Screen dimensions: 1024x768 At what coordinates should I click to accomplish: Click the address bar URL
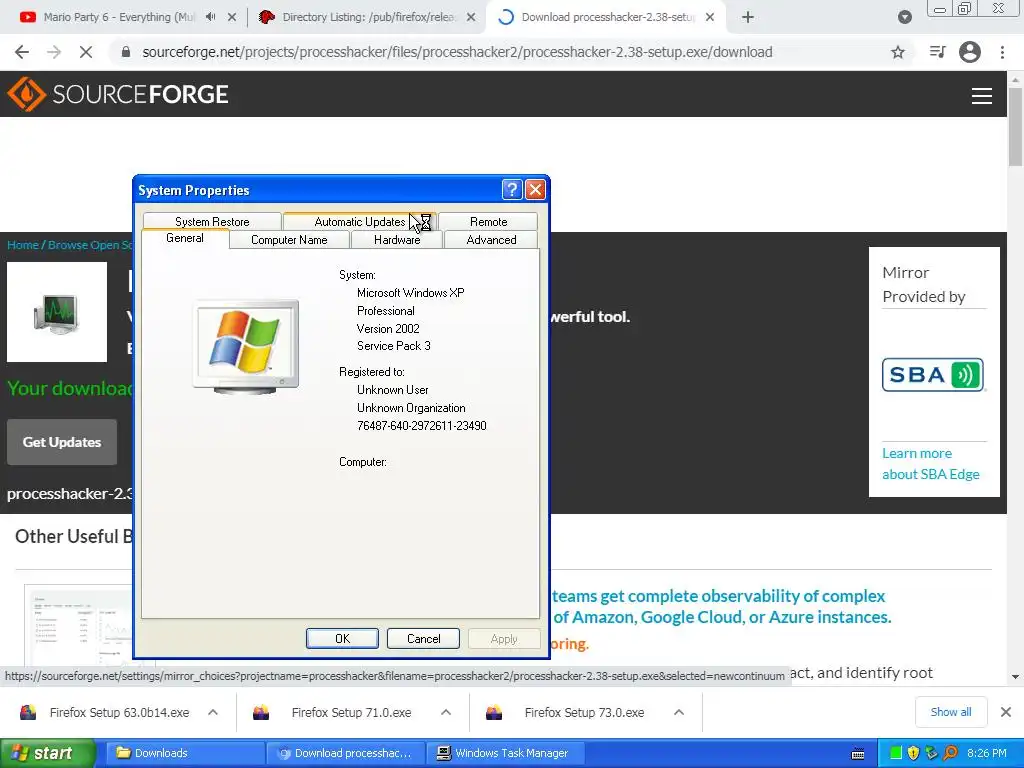point(457,52)
